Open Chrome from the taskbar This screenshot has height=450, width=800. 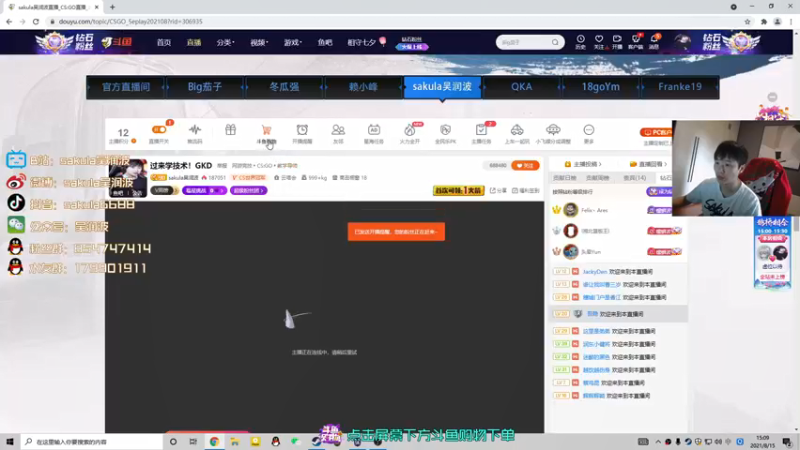tap(214, 441)
